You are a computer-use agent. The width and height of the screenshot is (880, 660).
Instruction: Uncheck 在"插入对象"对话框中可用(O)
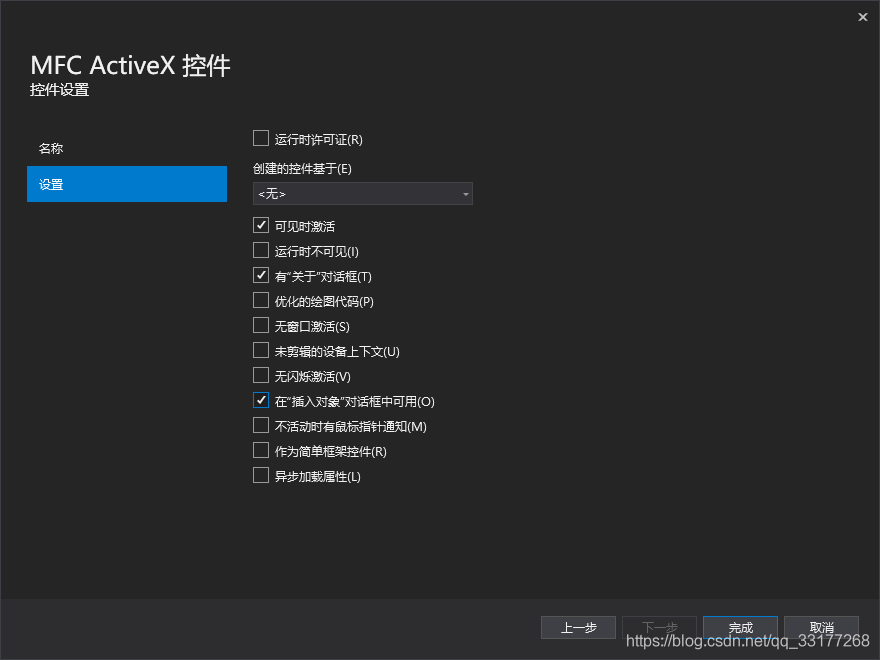261,400
